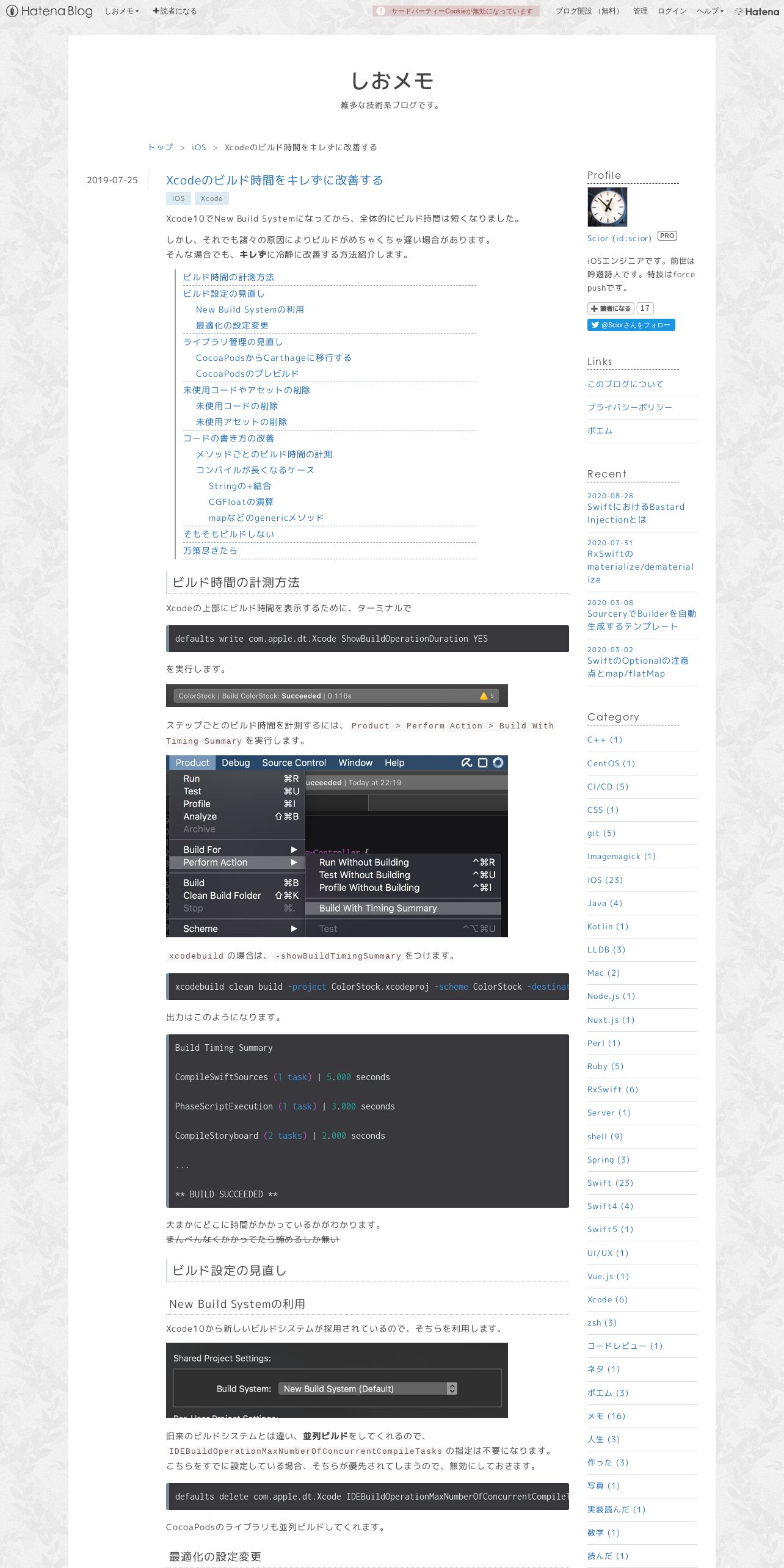Jump to CGFloatの演算 entry

[x=241, y=502]
